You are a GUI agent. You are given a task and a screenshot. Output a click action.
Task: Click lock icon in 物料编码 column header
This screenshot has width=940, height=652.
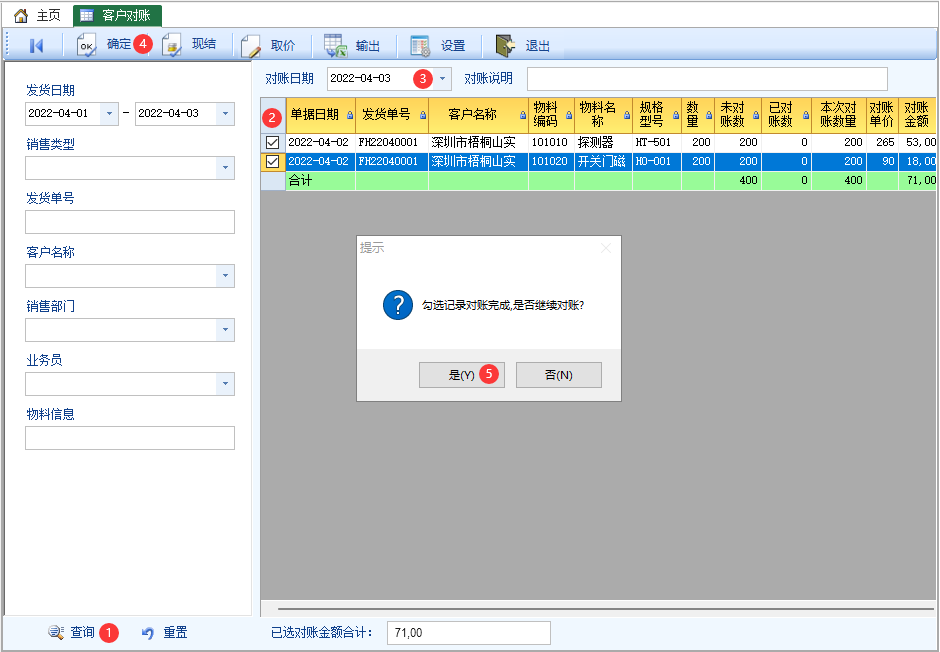[x=569, y=115]
